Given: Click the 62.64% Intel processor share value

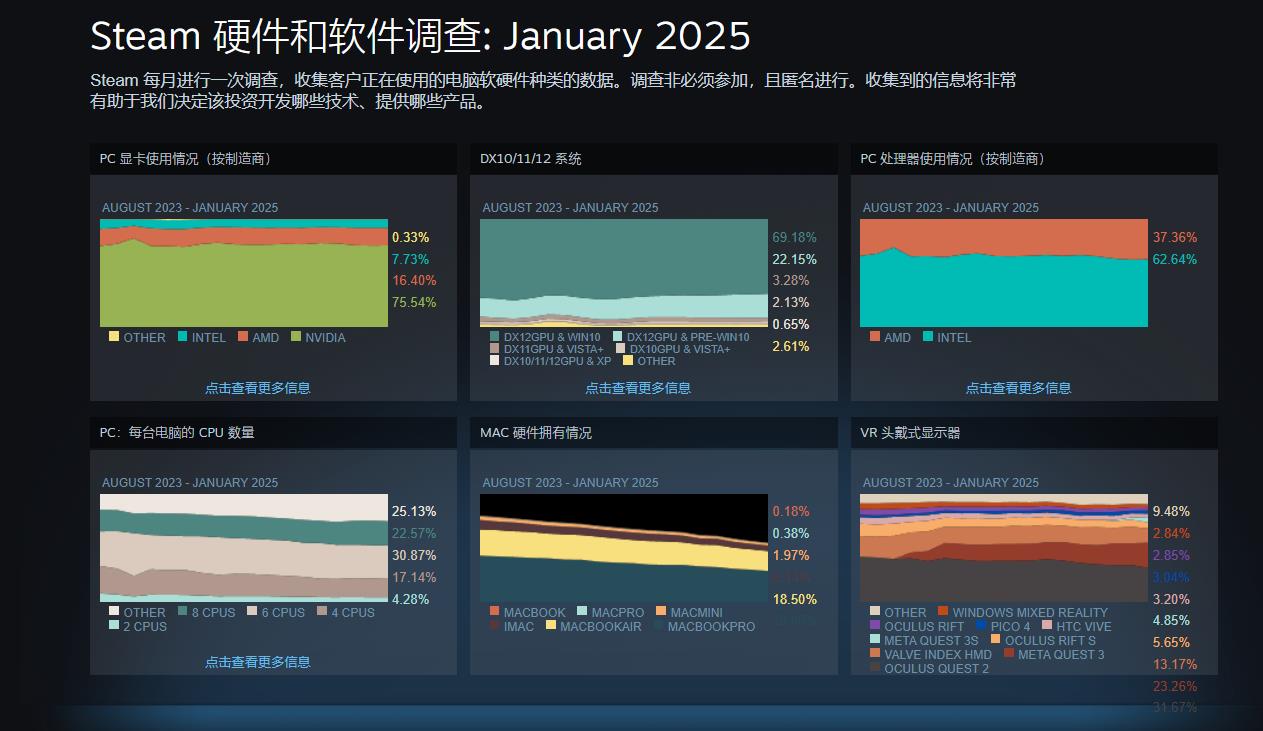Looking at the screenshot, I should coord(1174,259).
